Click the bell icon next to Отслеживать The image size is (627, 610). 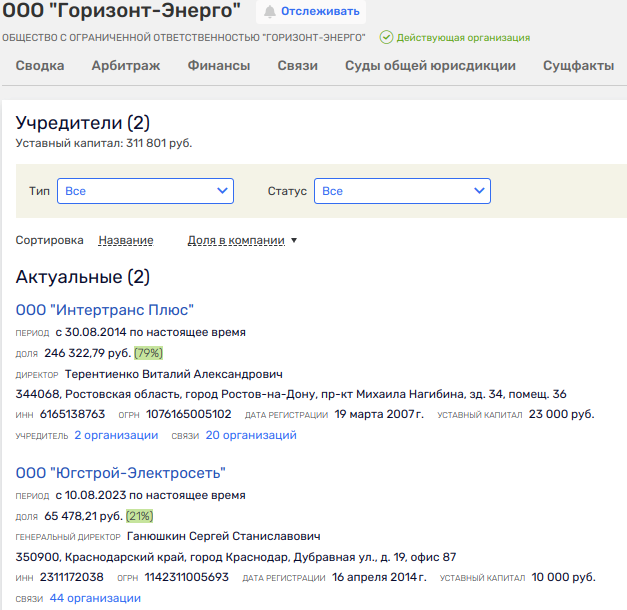pyautogui.click(x=270, y=12)
